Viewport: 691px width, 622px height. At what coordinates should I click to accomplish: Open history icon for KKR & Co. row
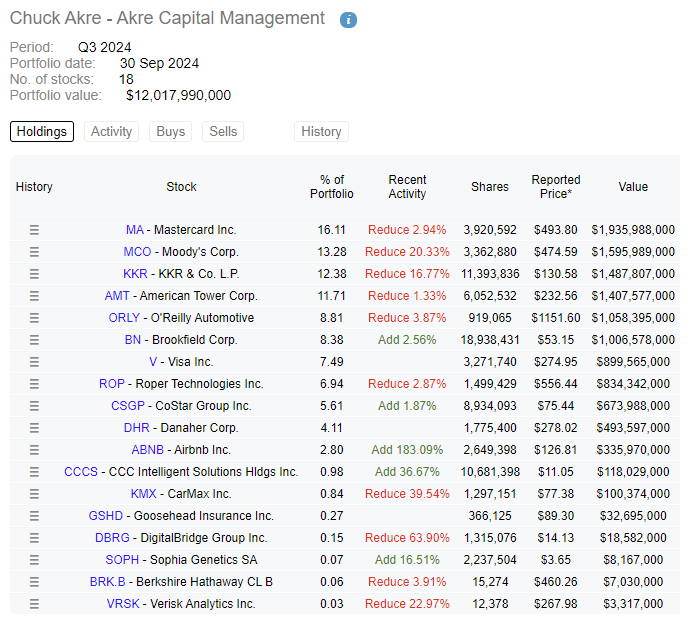coord(34,274)
